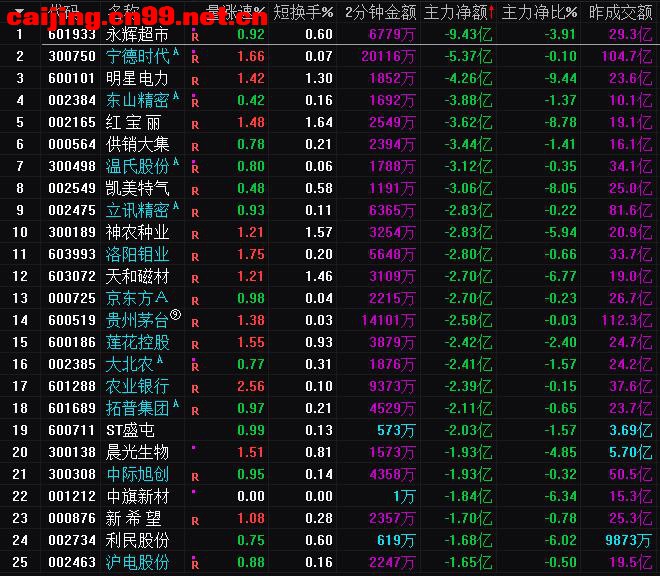Click the R marker next to 拓普集团
Image resolution: width=660 pixels, height=576 pixels.
click(195, 411)
